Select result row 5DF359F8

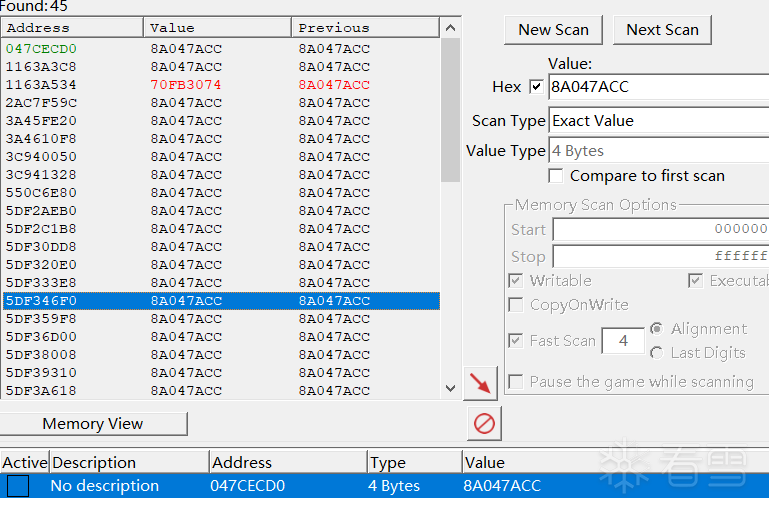point(221,318)
